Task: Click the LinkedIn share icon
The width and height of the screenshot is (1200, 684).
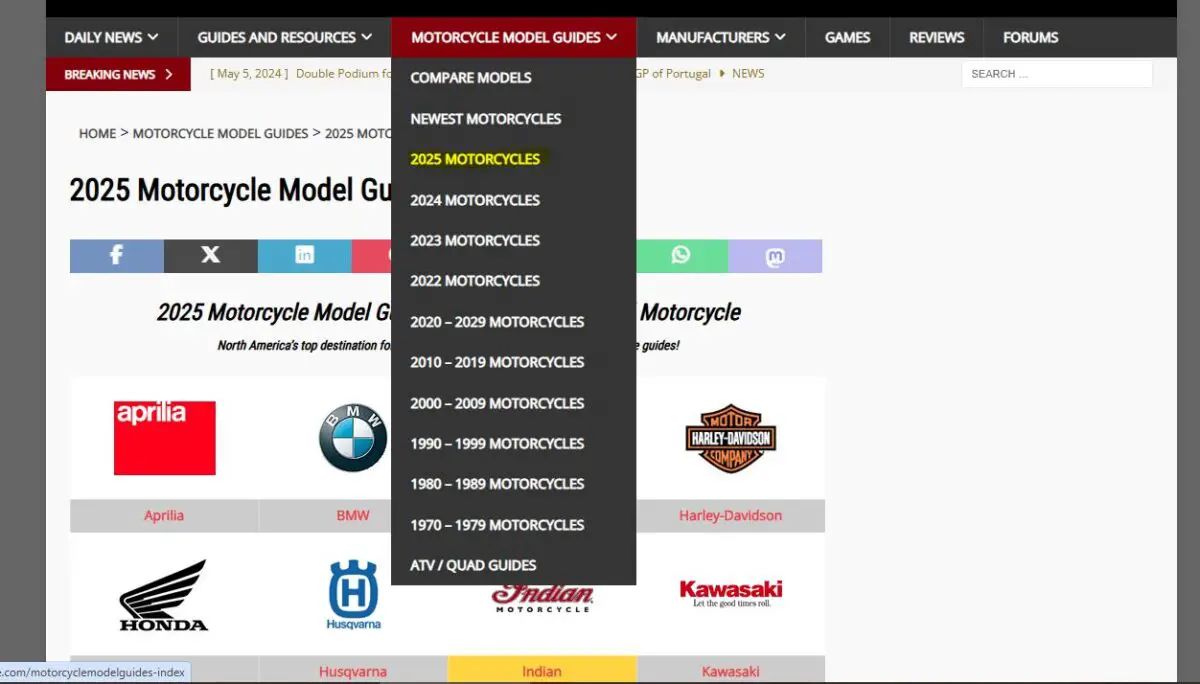Action: coord(304,256)
